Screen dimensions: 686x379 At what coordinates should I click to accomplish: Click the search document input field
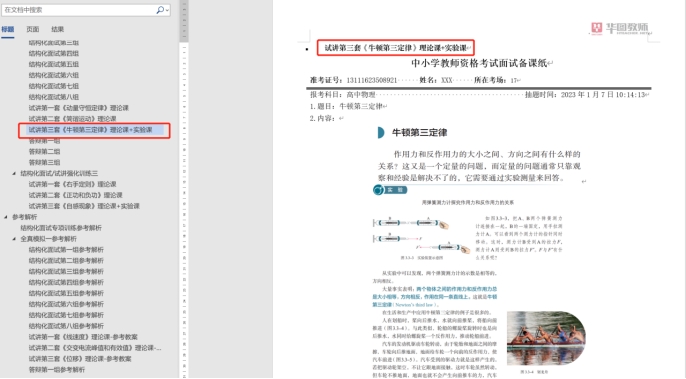pos(79,10)
